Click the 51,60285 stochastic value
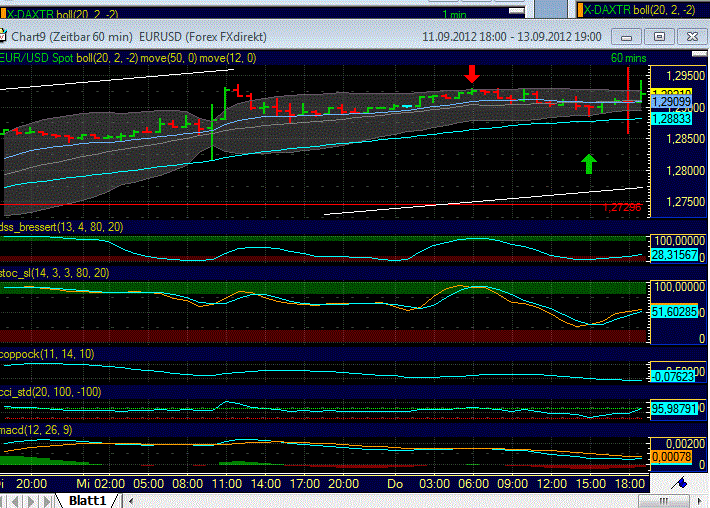 coord(674,312)
